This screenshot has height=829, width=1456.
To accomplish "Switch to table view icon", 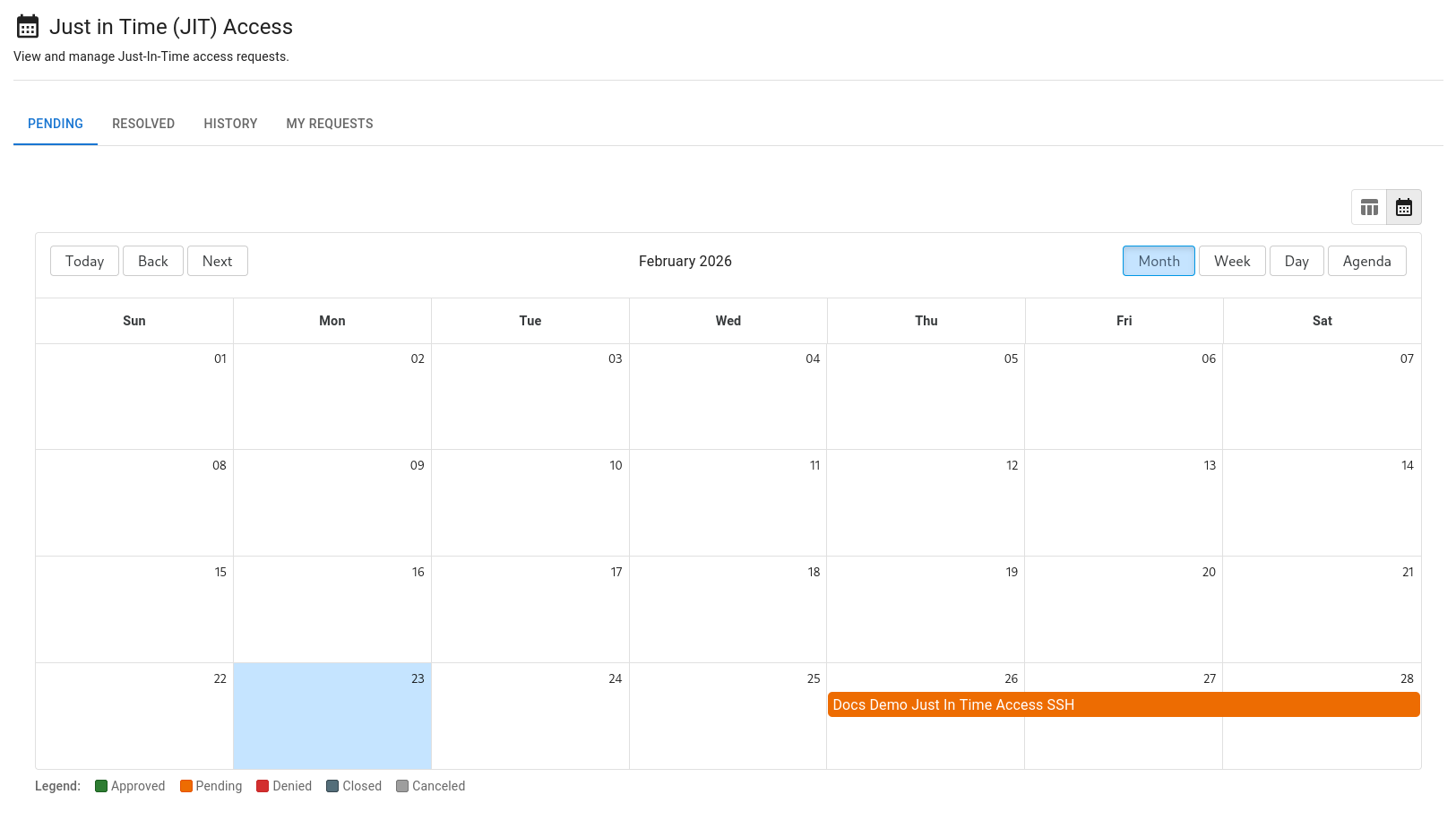I will click(x=1369, y=207).
